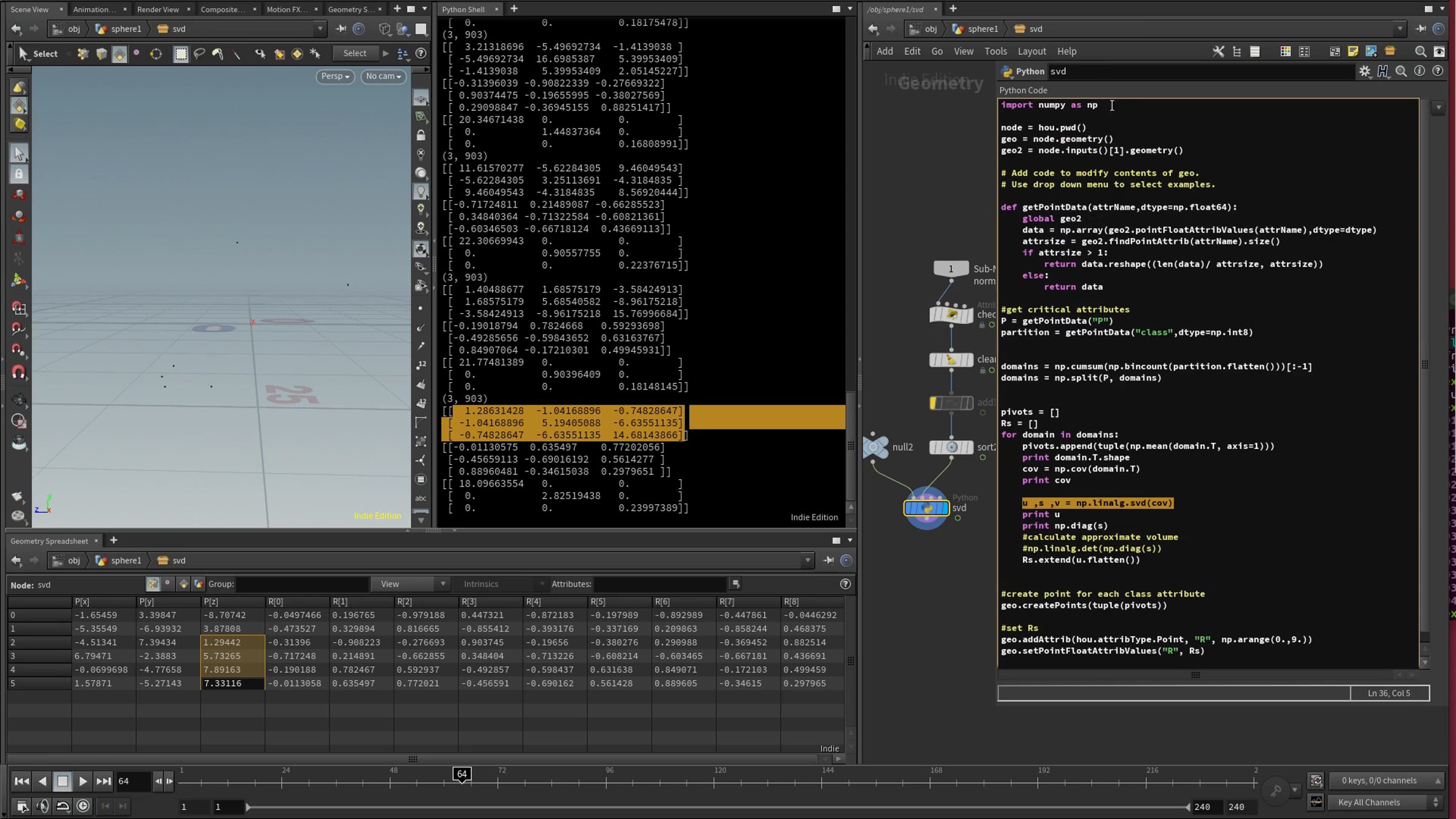This screenshot has height=819, width=1456.
Task: Click the info circle icon beside svd name
Action: click(x=1420, y=72)
